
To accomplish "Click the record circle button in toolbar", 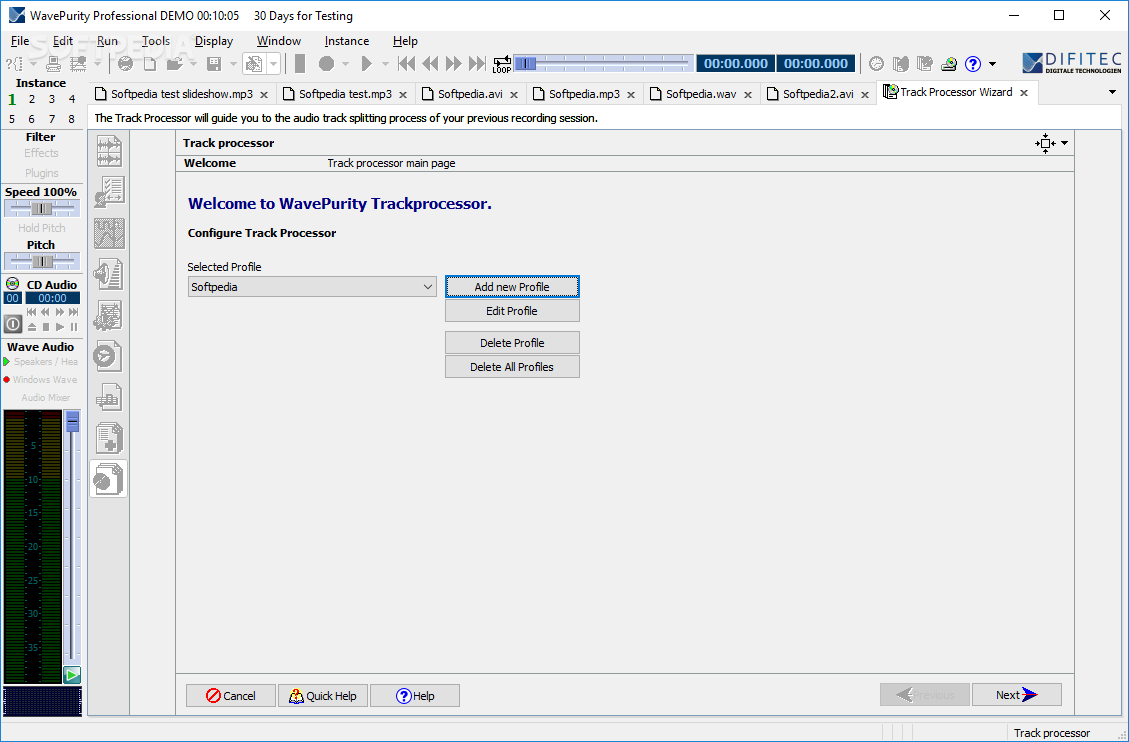I will coord(326,64).
